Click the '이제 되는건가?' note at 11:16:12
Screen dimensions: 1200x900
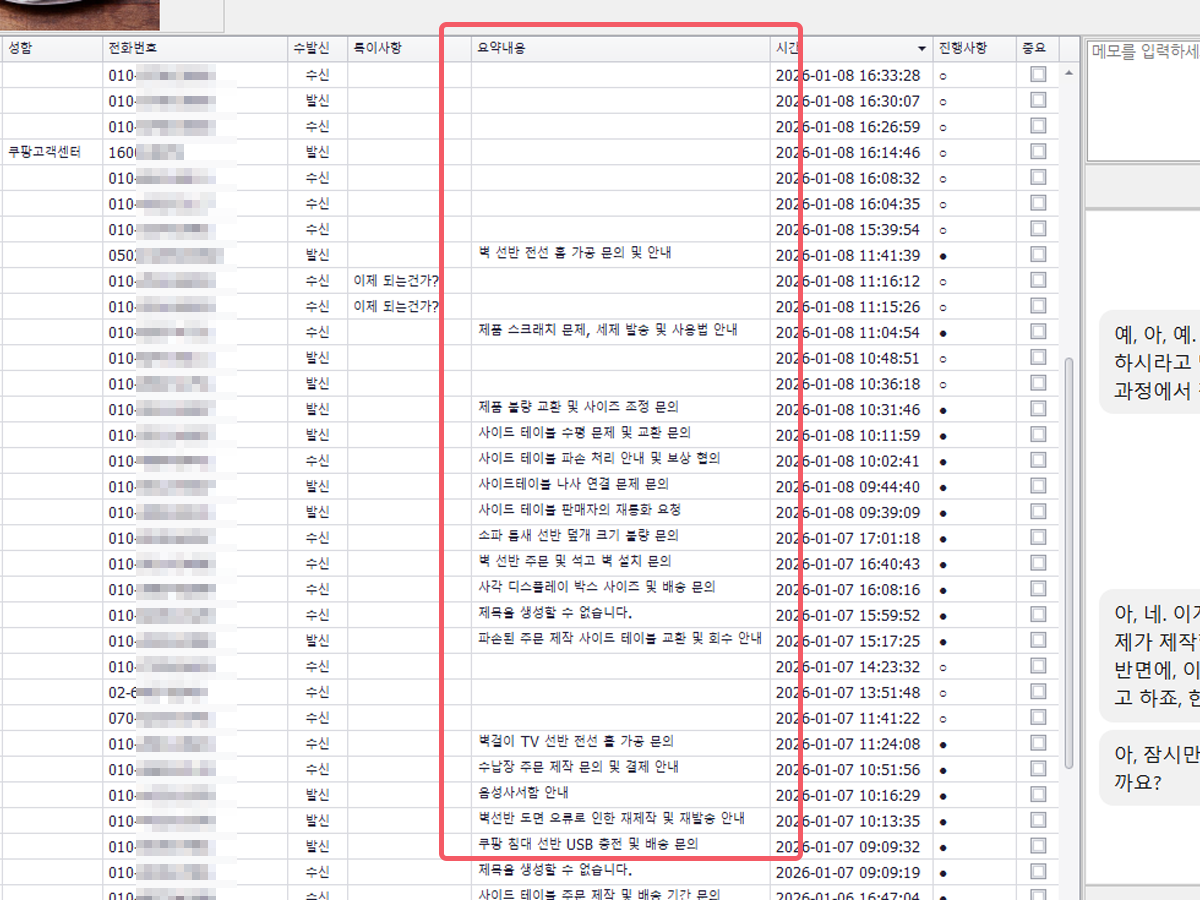[x=396, y=281]
